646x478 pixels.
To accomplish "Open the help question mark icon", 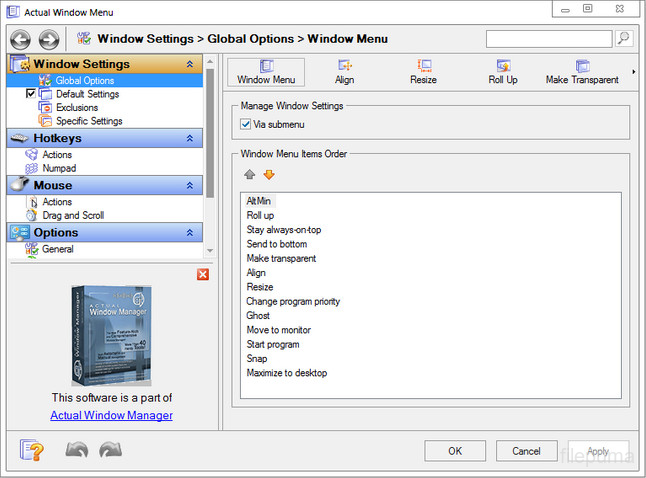I will (x=32, y=451).
